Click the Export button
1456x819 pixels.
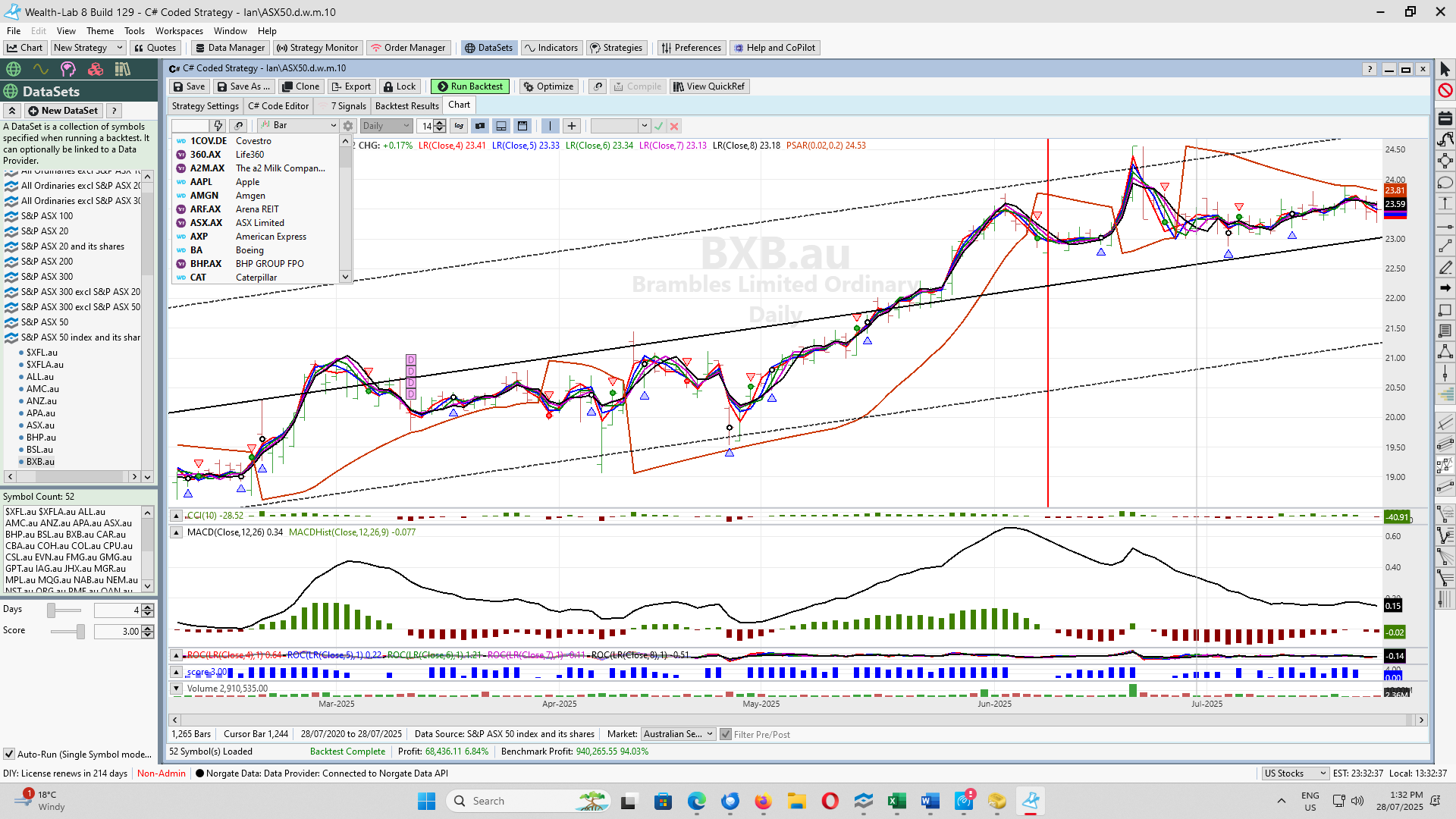tap(350, 86)
